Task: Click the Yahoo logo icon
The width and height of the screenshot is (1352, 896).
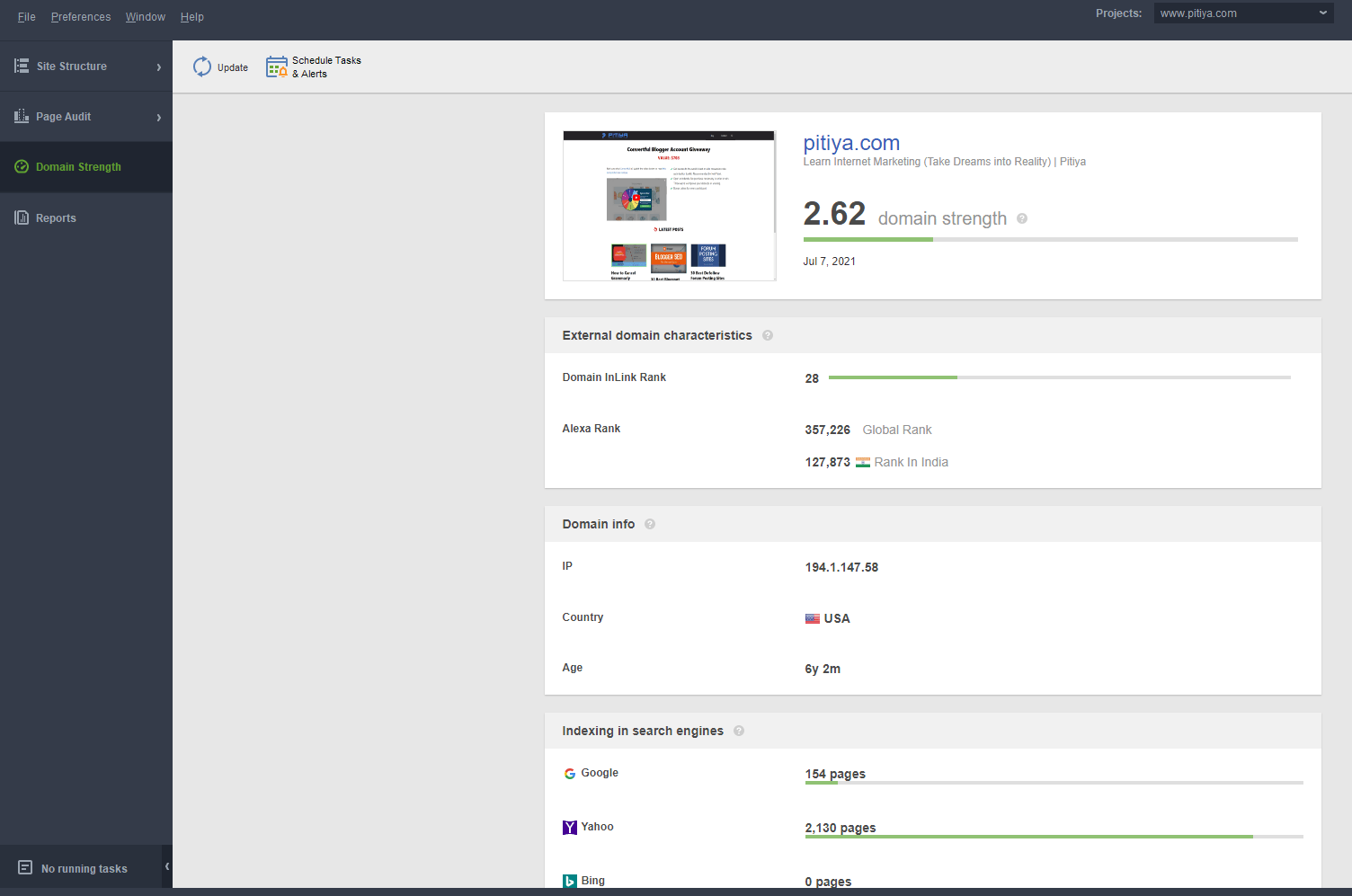Action: [570, 828]
